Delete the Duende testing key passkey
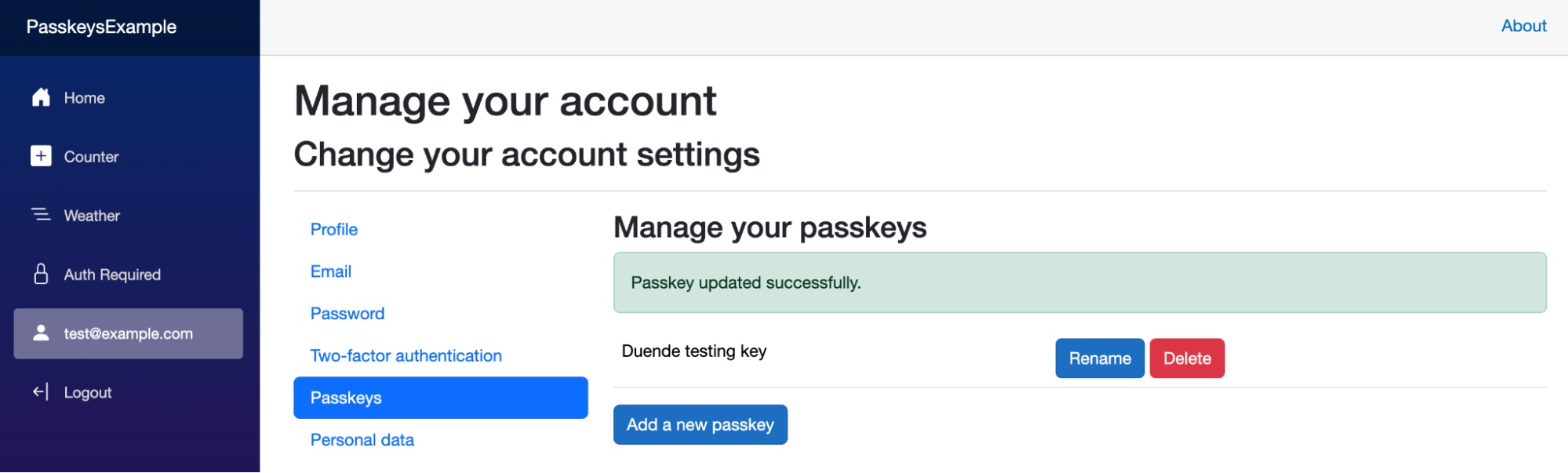Screen dimensions: 1568x473 [1186, 358]
